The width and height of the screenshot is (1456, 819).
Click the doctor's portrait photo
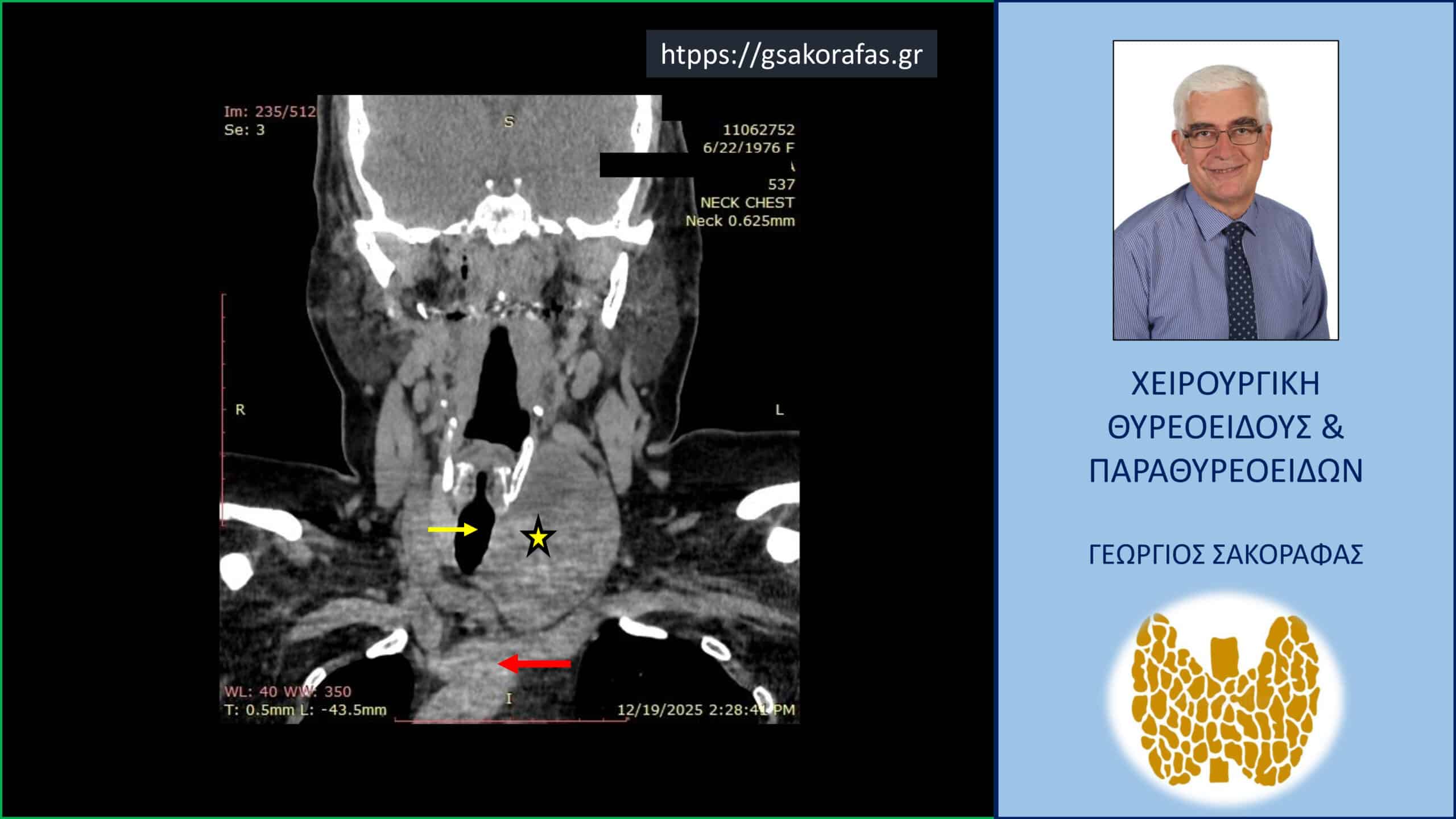pos(1225,191)
